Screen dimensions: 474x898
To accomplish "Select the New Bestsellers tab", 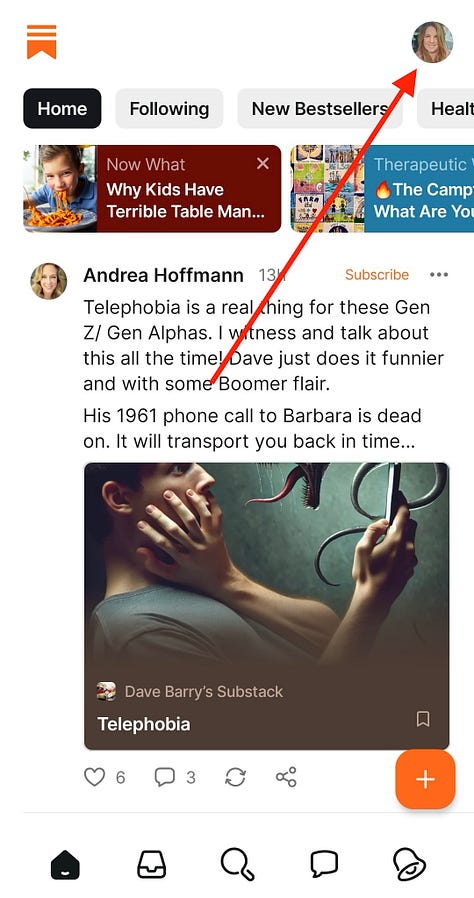I will coord(320,108).
